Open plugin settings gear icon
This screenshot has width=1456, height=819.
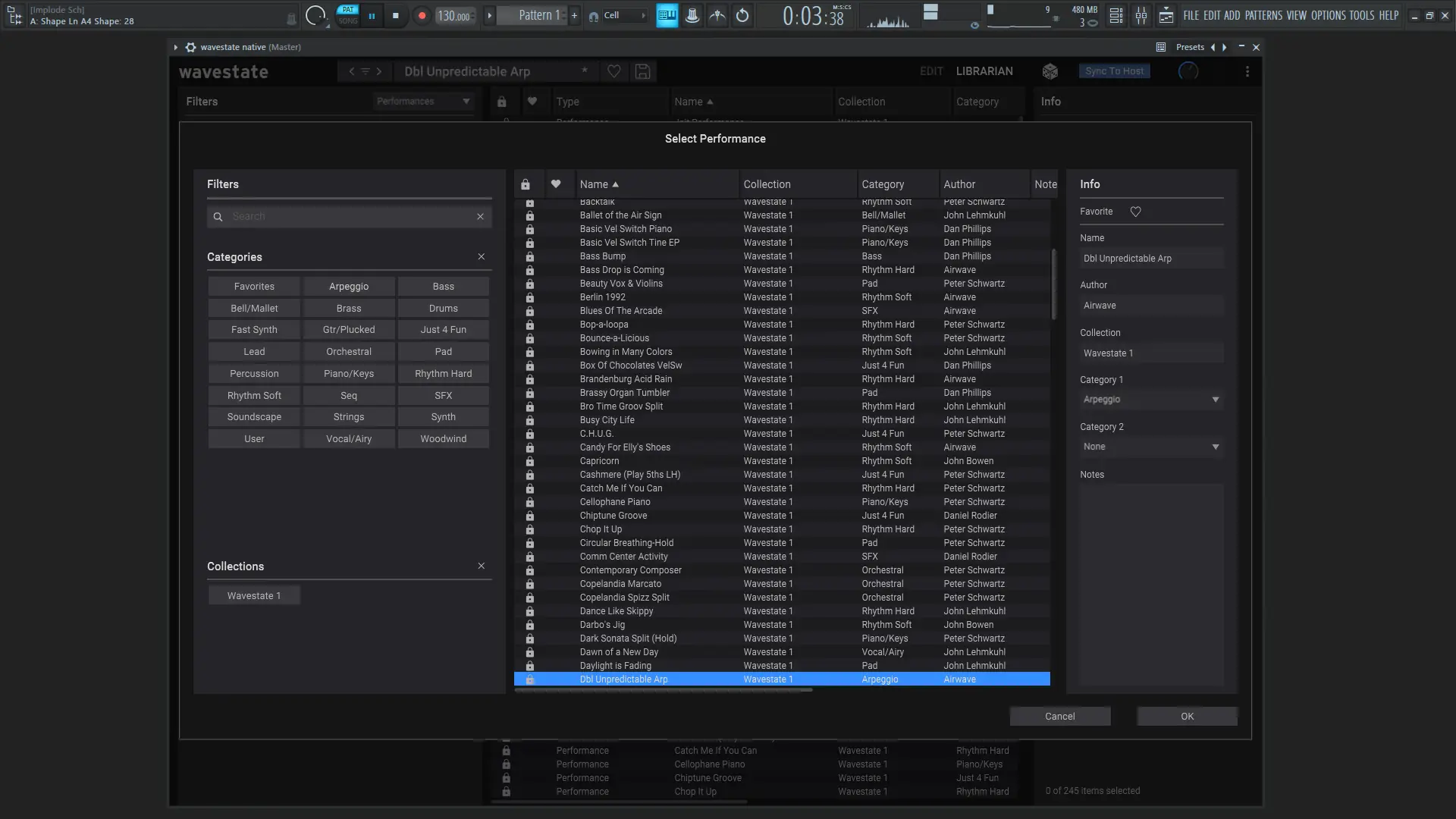tap(190, 47)
